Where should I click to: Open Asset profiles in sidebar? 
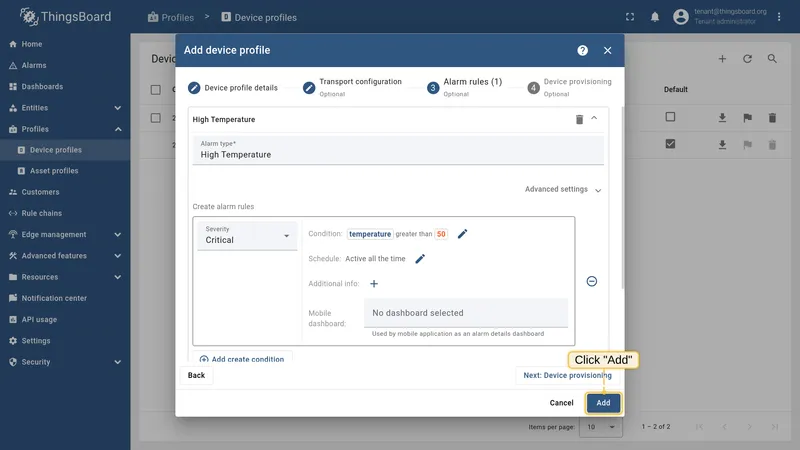(65, 171)
